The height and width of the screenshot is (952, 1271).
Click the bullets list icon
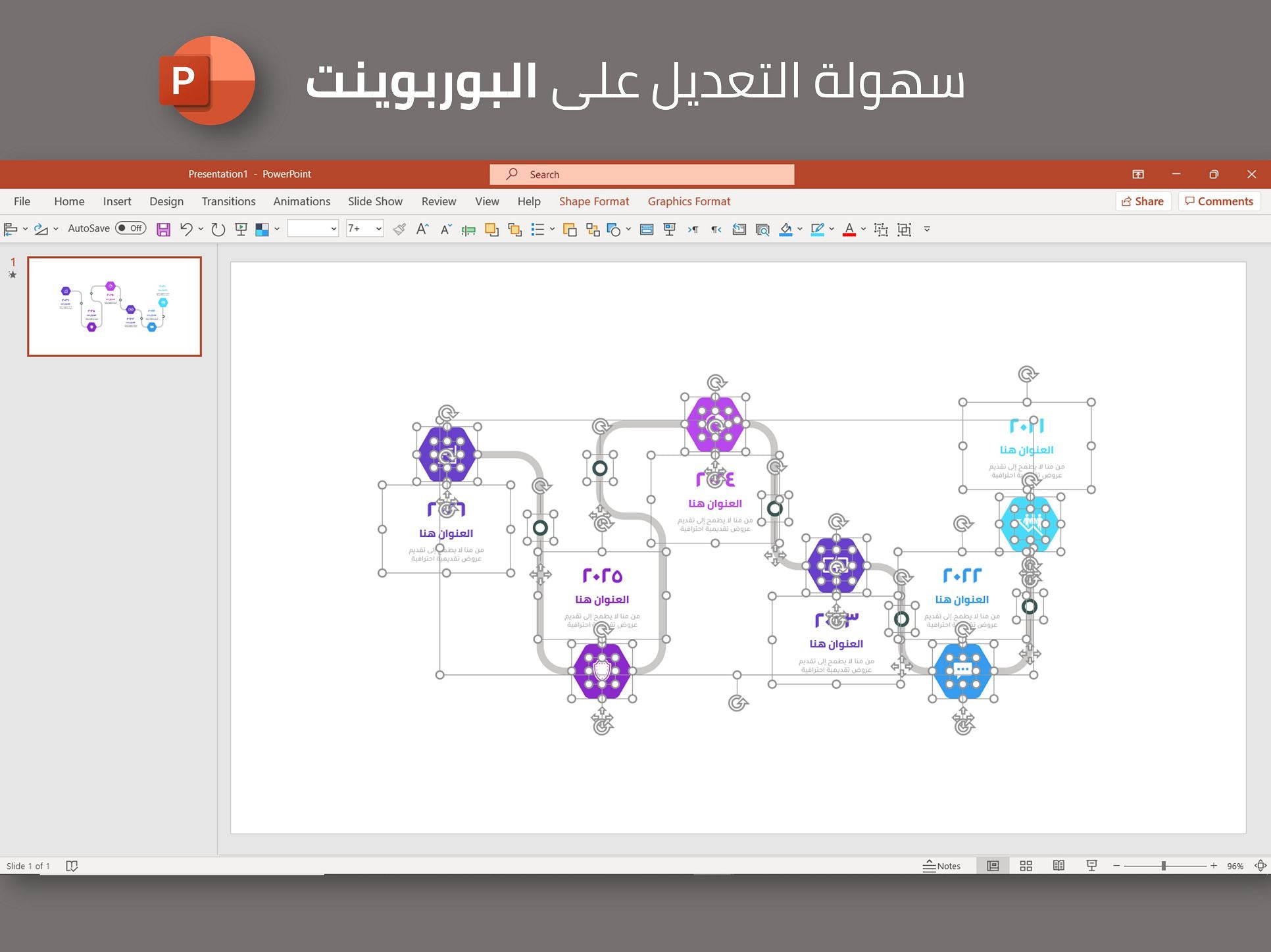click(538, 229)
